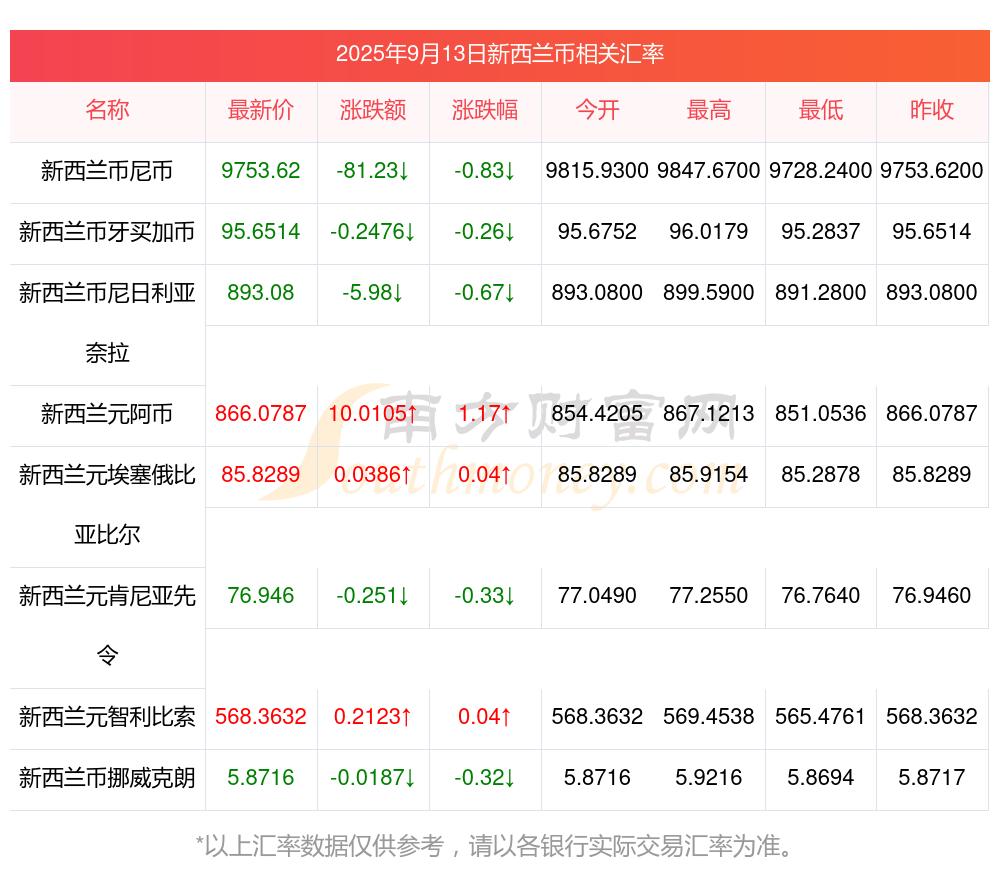Image resolution: width=1000 pixels, height=877 pixels.
Task: Select the 涨跌额 column header
Action: click(373, 110)
